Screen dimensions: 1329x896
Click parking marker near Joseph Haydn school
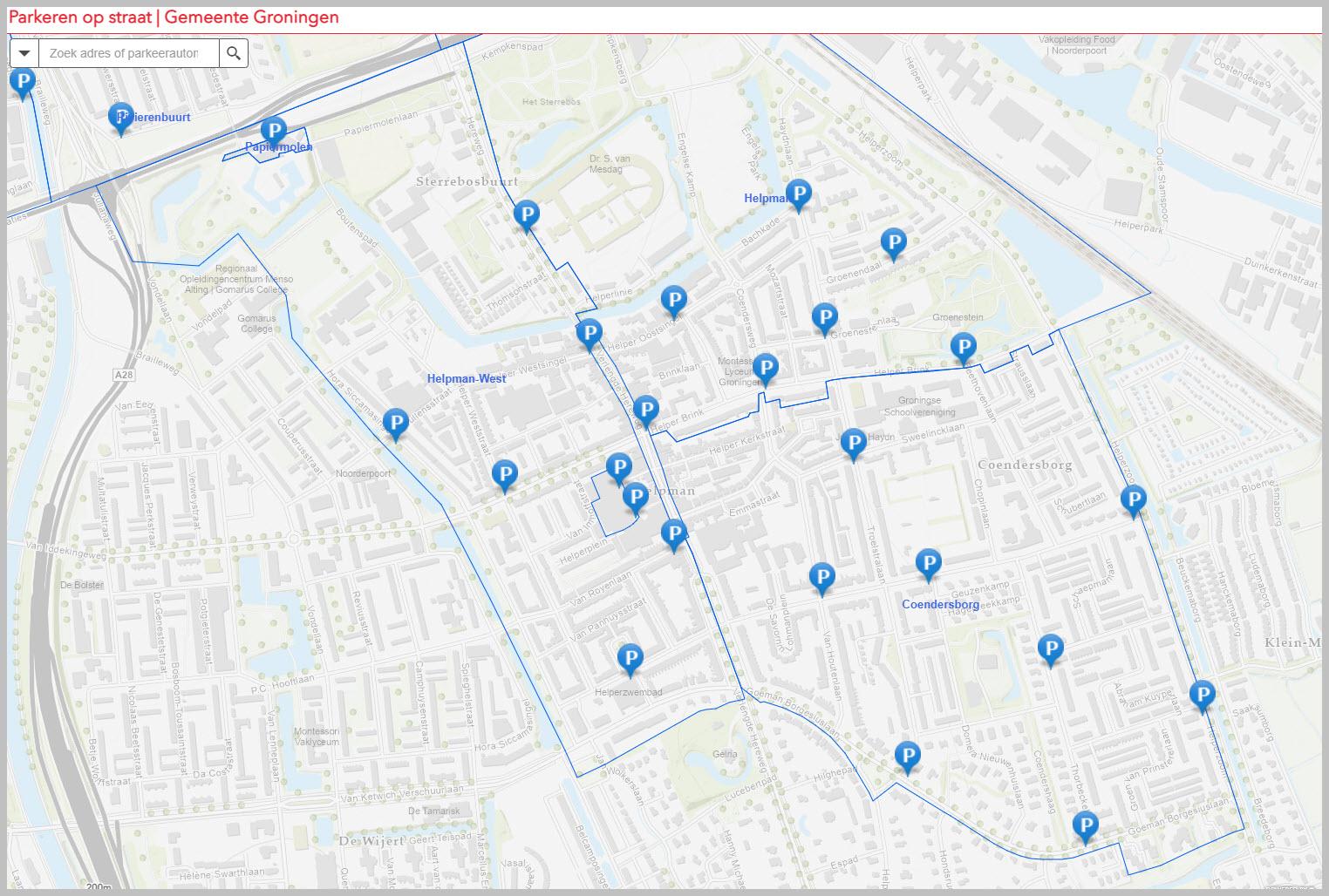click(854, 443)
